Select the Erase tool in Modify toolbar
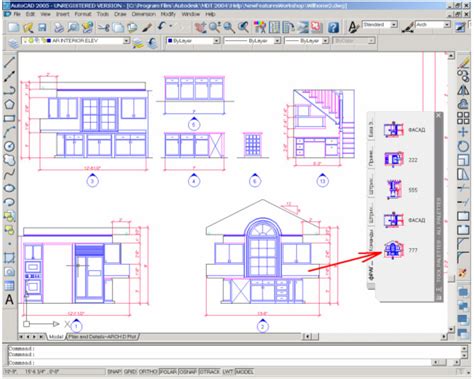This screenshot has width=474, height=379. [463, 62]
